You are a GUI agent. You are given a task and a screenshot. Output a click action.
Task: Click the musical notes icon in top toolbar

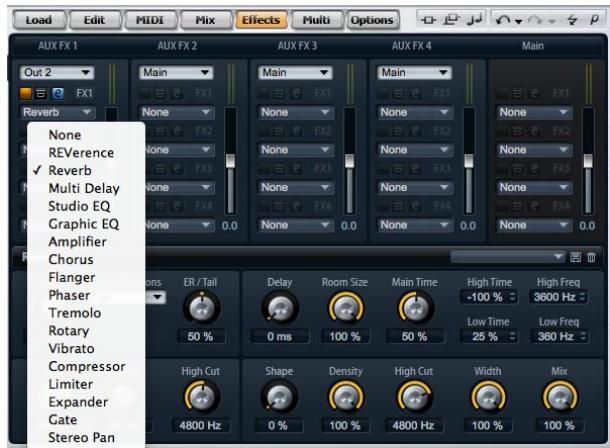coord(474,19)
